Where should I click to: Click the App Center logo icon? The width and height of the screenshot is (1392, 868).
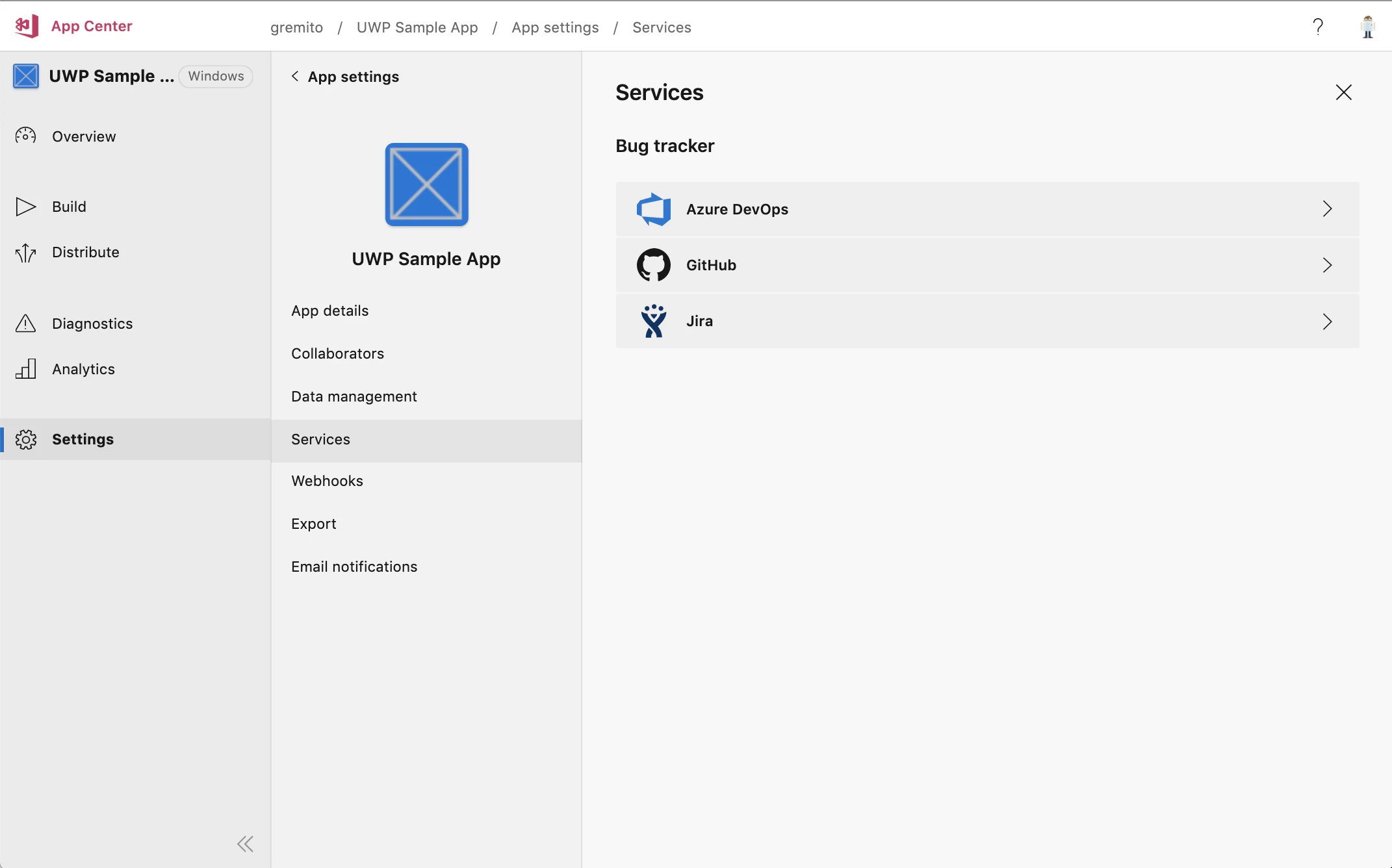click(x=27, y=26)
